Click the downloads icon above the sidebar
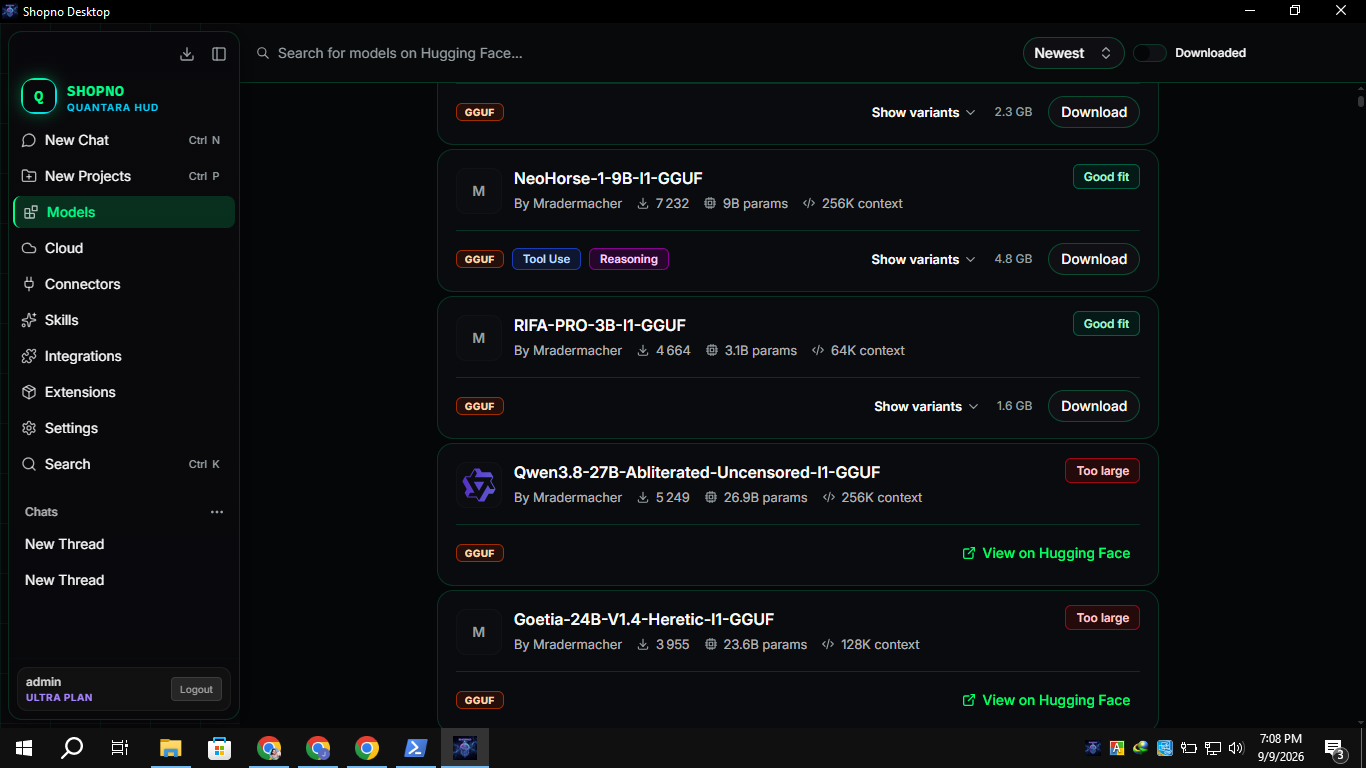The image size is (1366, 768). pyautogui.click(x=187, y=54)
